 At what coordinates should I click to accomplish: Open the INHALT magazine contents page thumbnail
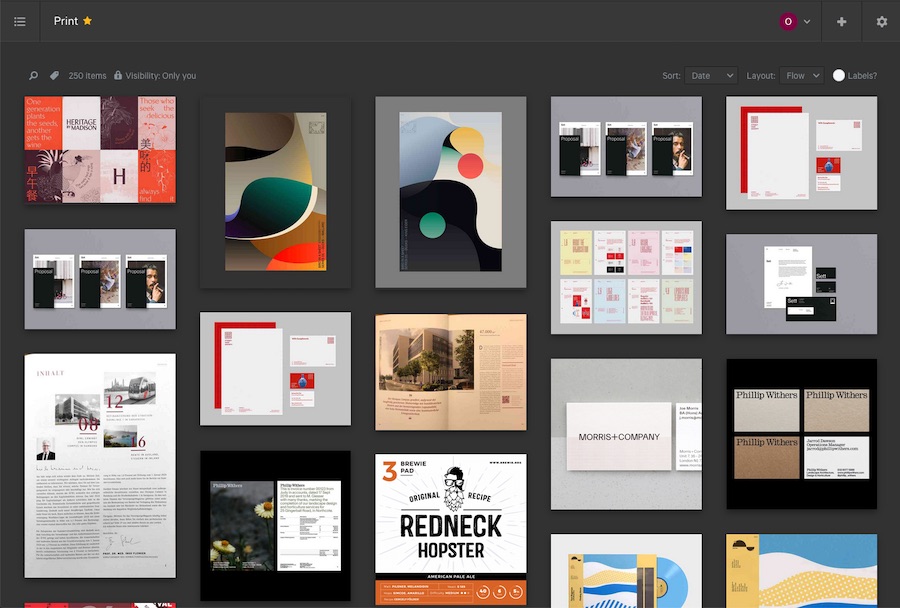pos(100,466)
